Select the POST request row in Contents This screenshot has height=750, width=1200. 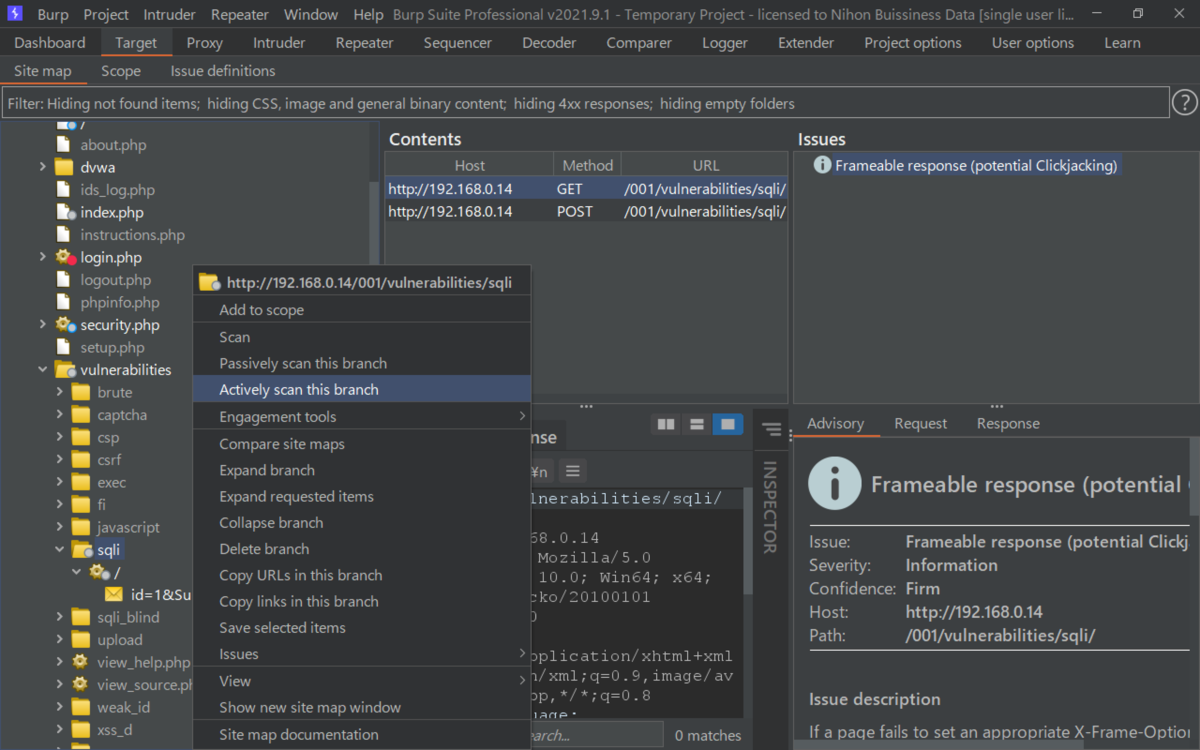pos(587,212)
